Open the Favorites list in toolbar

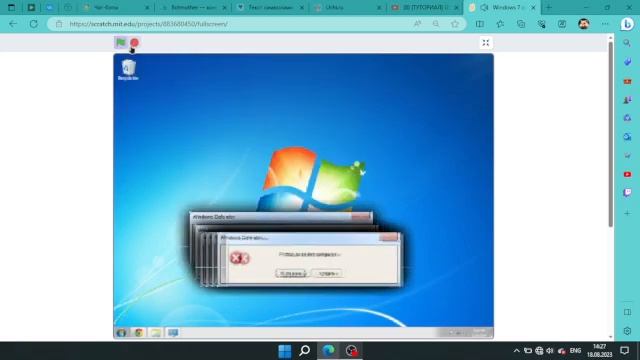click(x=500, y=24)
